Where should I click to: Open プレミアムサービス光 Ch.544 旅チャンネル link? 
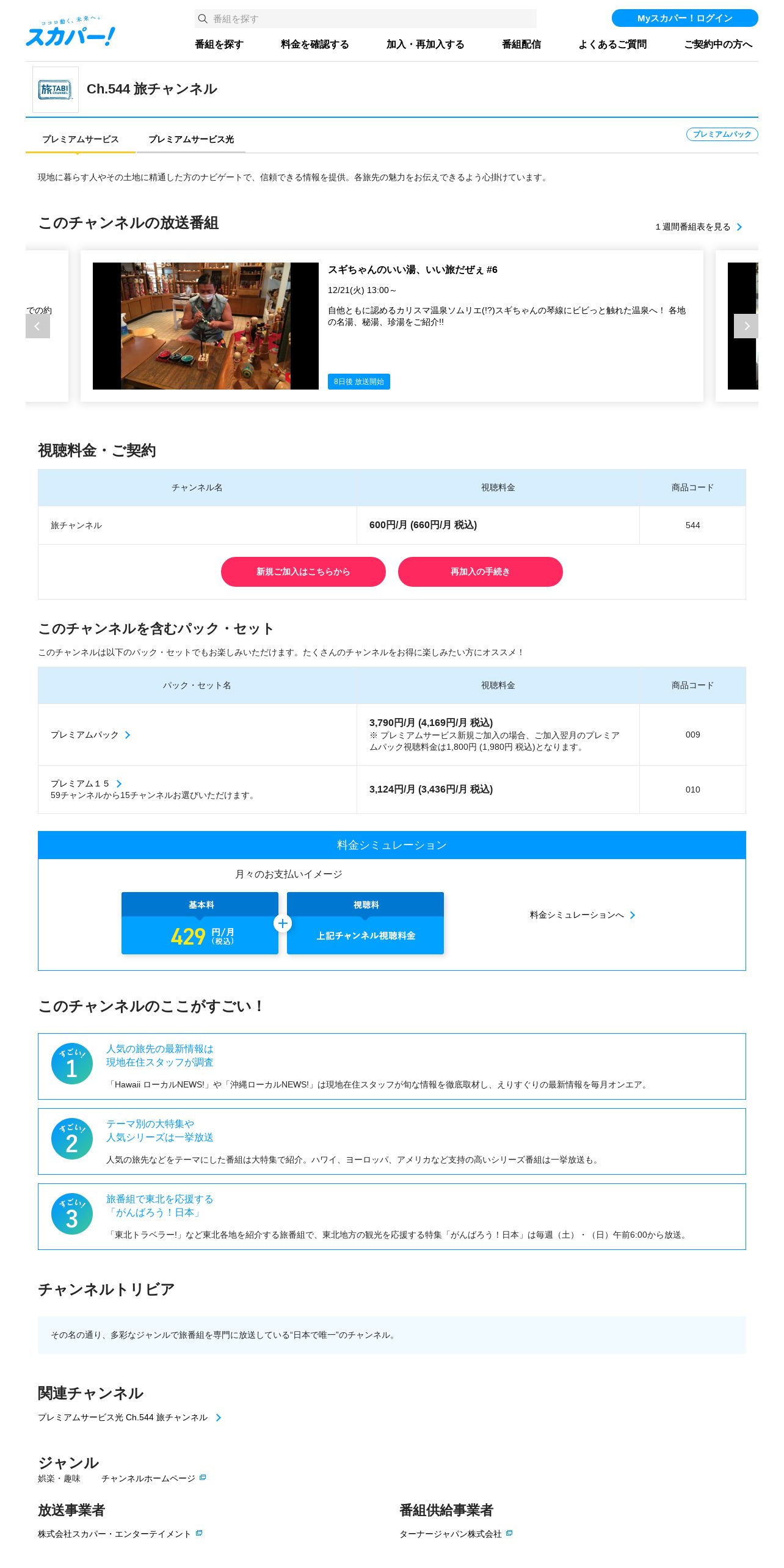[123, 1418]
